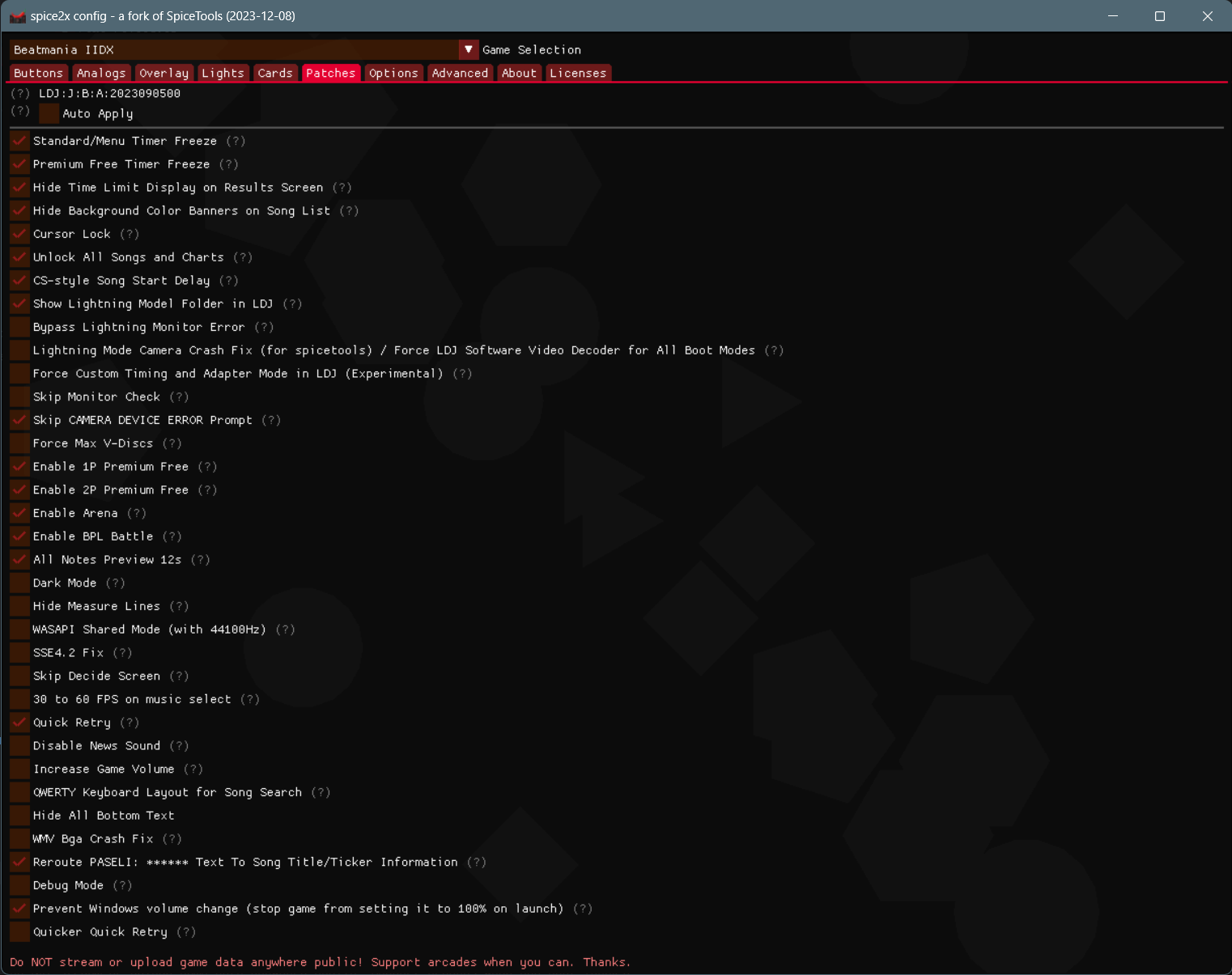Go to the Overlay tab
The width and height of the screenshot is (1232, 975).
click(164, 73)
